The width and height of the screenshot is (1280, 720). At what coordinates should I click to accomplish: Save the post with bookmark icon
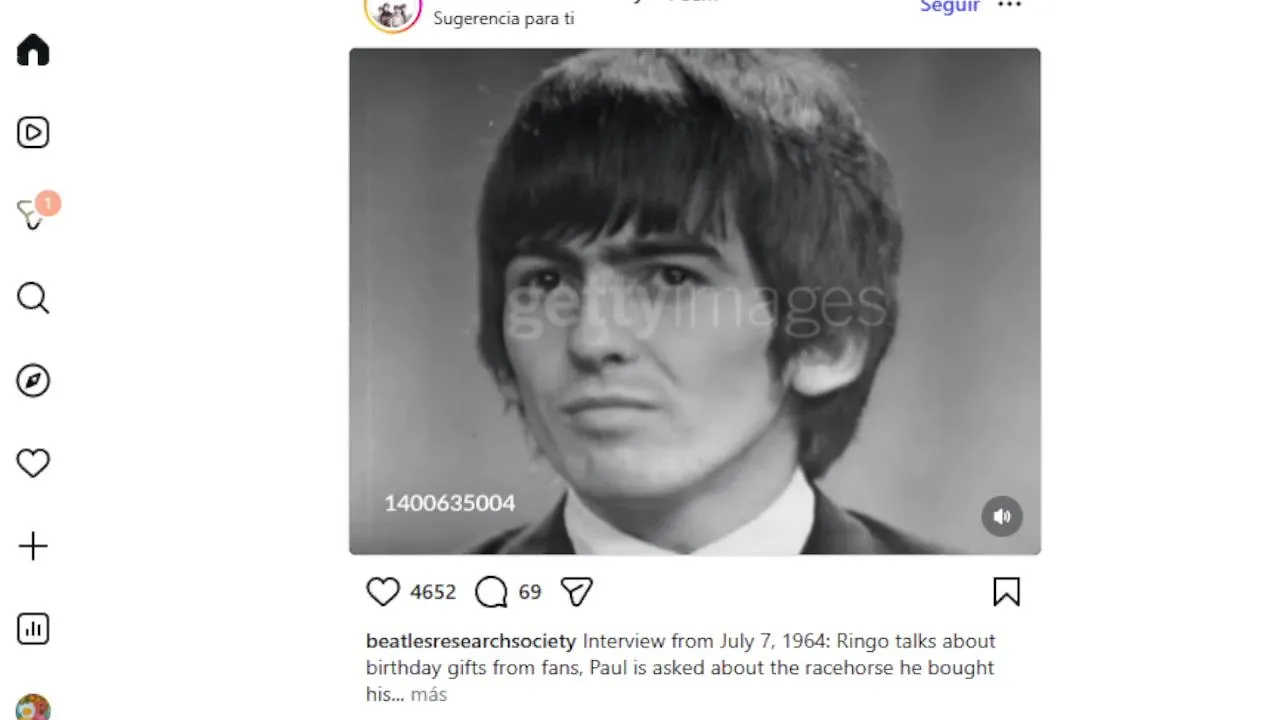(x=1006, y=592)
